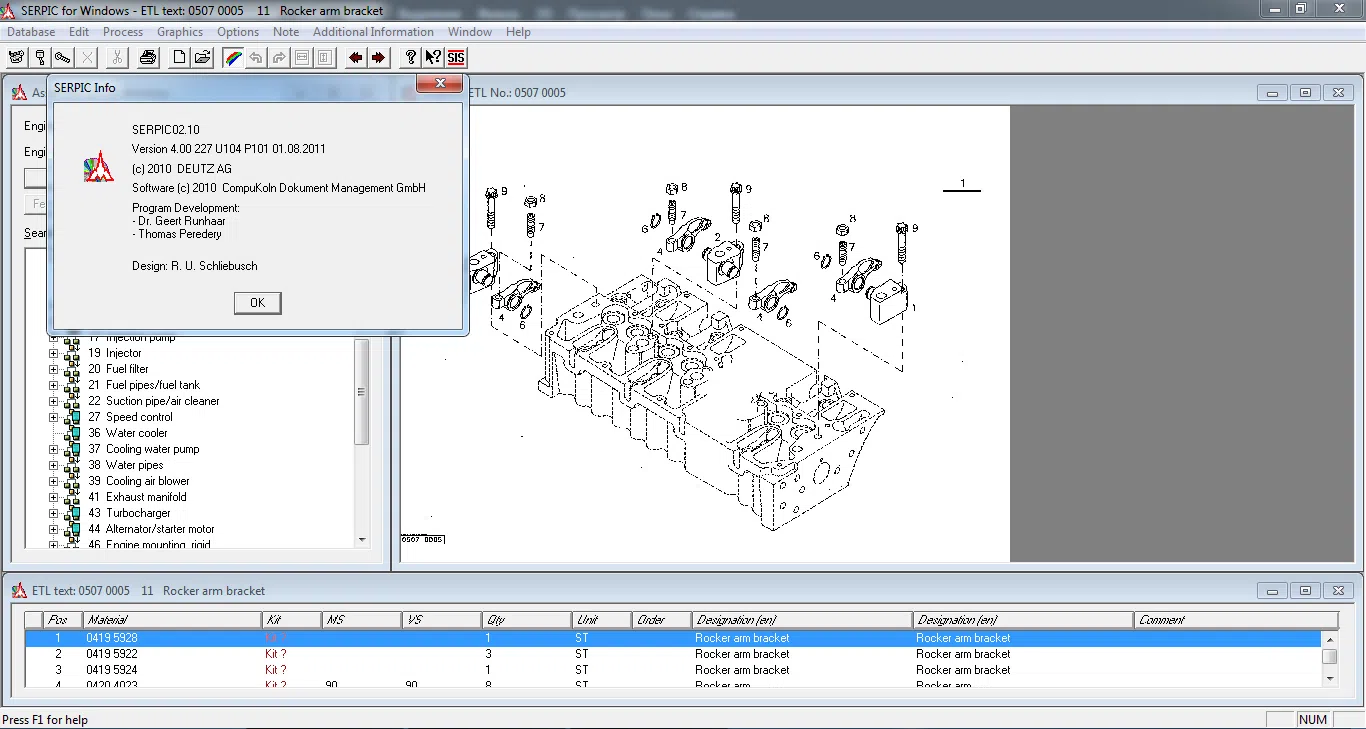Viewport: 1366px width, 729px height.
Task: Click the Comment column header
Action: (1237, 620)
